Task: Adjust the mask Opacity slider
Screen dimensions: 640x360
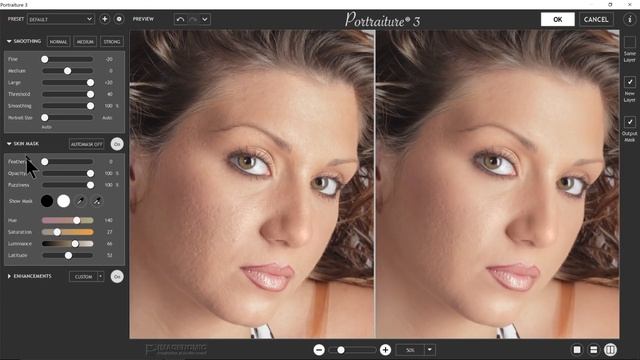Action: point(68,173)
